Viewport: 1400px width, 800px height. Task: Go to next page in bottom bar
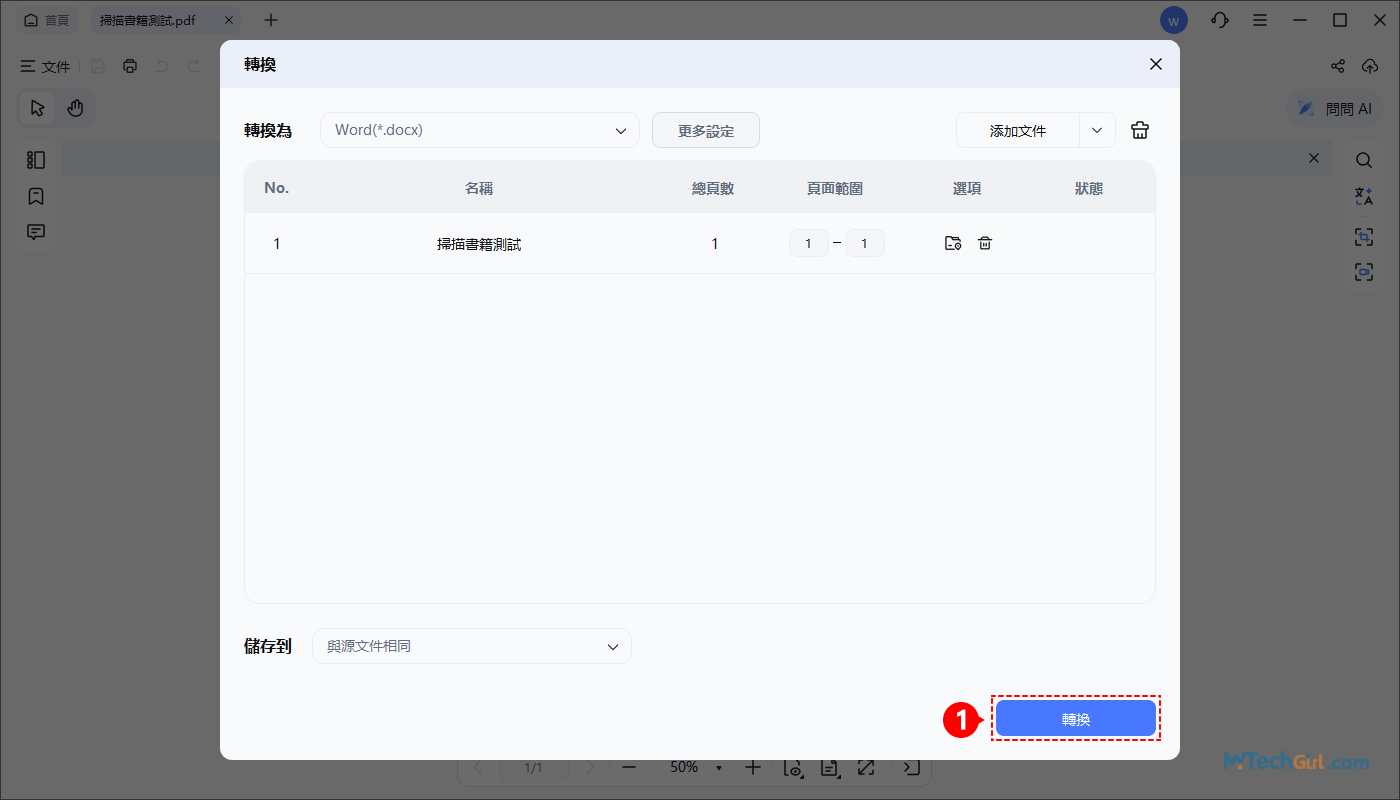[591, 768]
